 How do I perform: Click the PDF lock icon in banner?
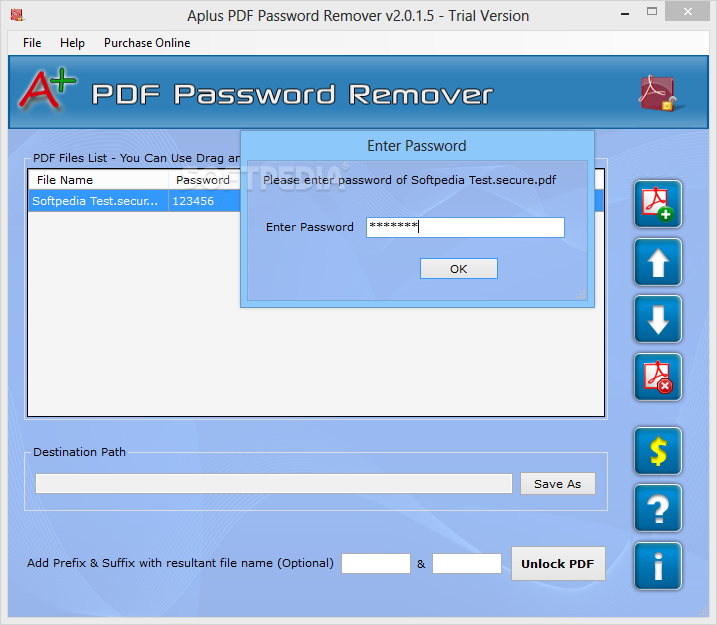[x=659, y=93]
